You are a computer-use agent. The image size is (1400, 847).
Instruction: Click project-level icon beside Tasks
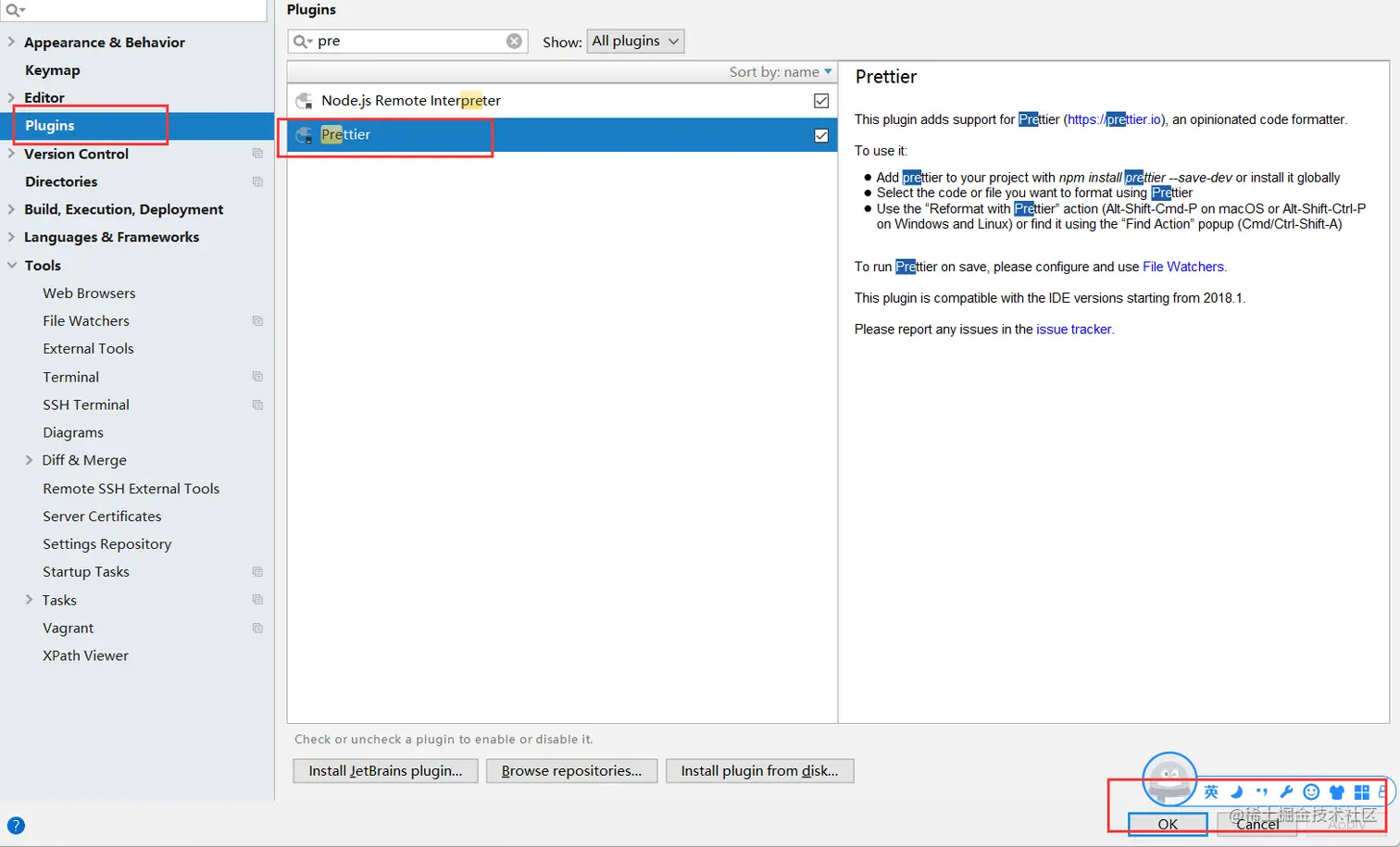[x=257, y=600]
